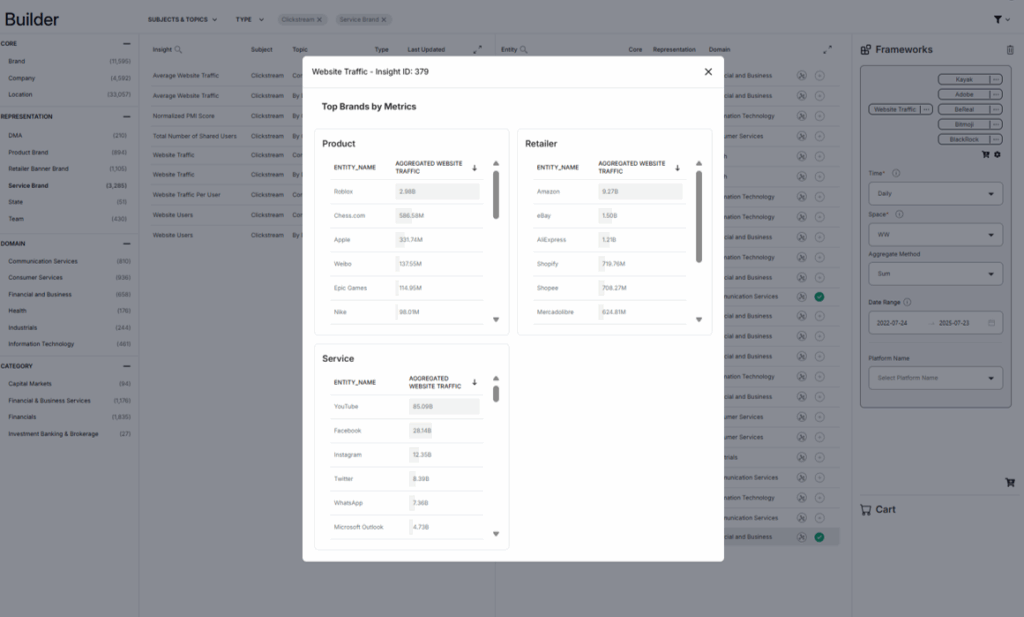Image resolution: width=1024 pixels, height=617 pixels.
Task: Sort Product table by aggregated website traffic arrow
Action: (475, 168)
